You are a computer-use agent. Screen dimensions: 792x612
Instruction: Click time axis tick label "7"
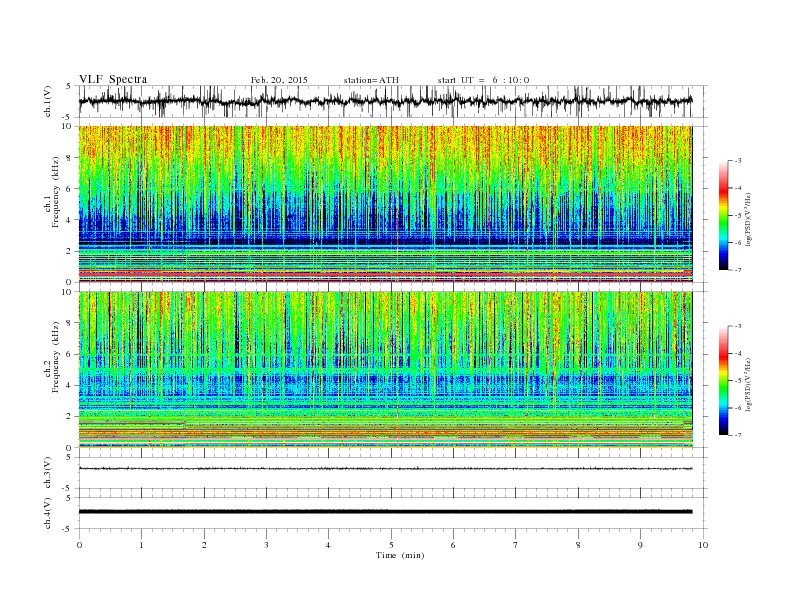coord(516,545)
